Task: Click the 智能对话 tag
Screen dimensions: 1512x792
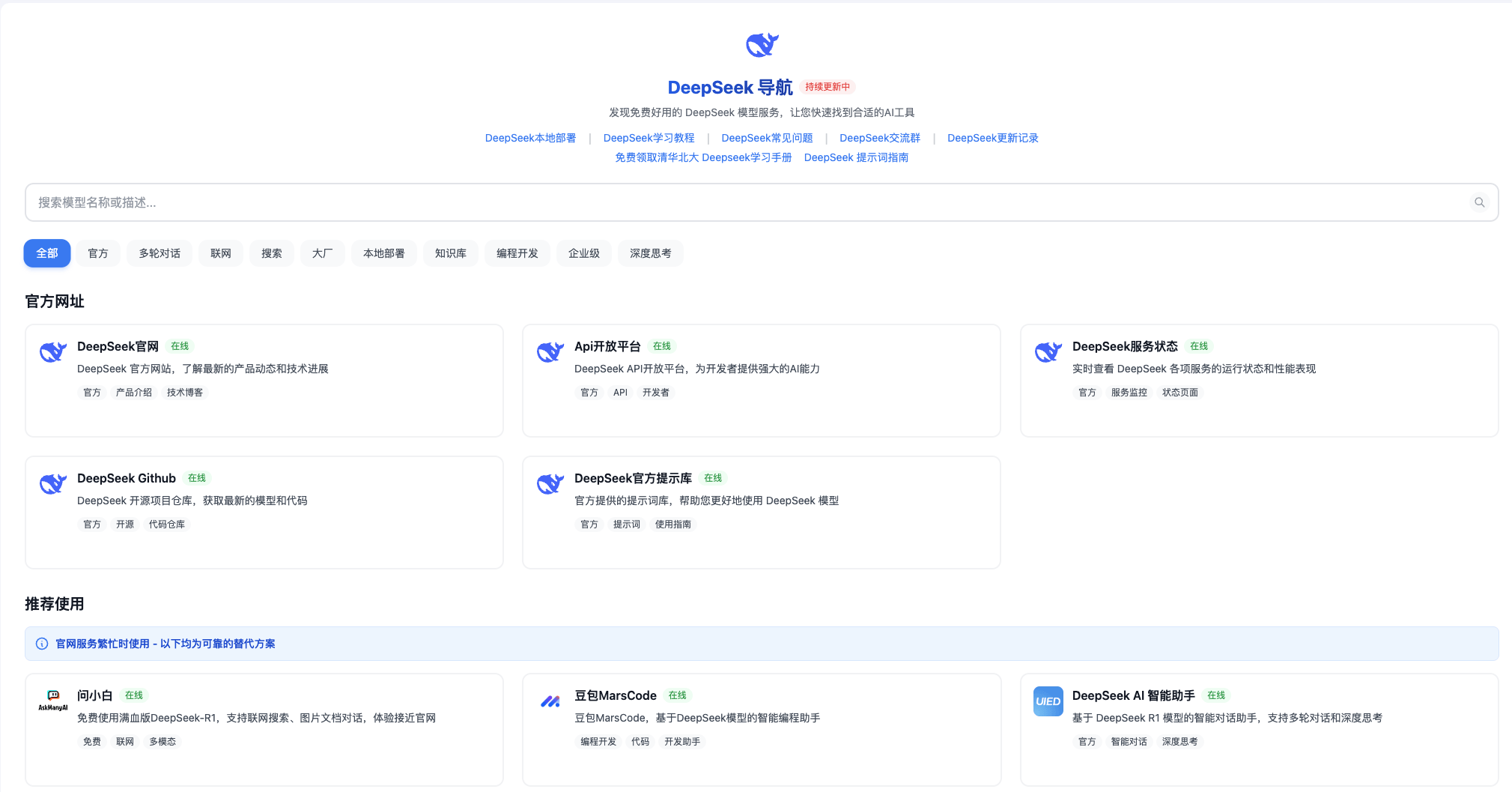Action: 1129,742
